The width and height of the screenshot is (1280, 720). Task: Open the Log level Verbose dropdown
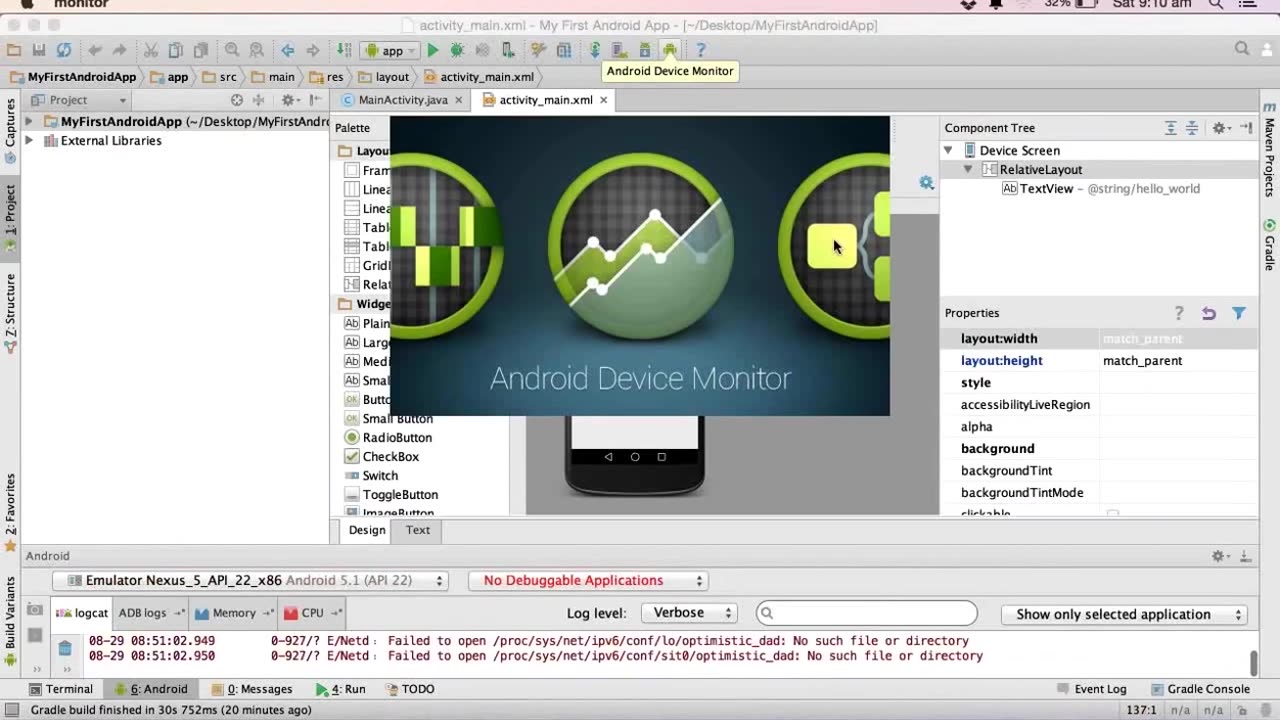(687, 613)
